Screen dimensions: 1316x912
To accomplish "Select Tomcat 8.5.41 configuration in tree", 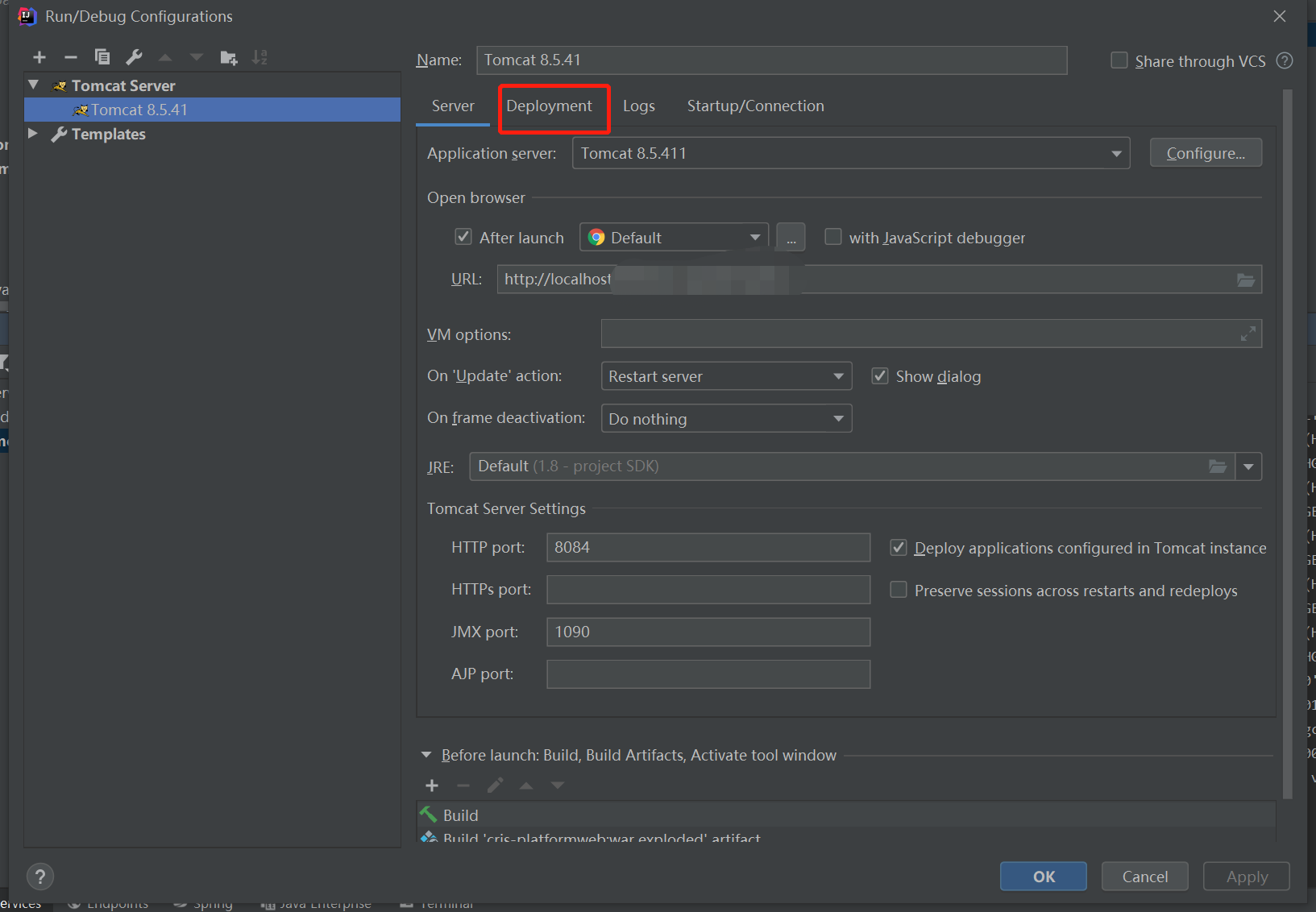I will pos(213,110).
